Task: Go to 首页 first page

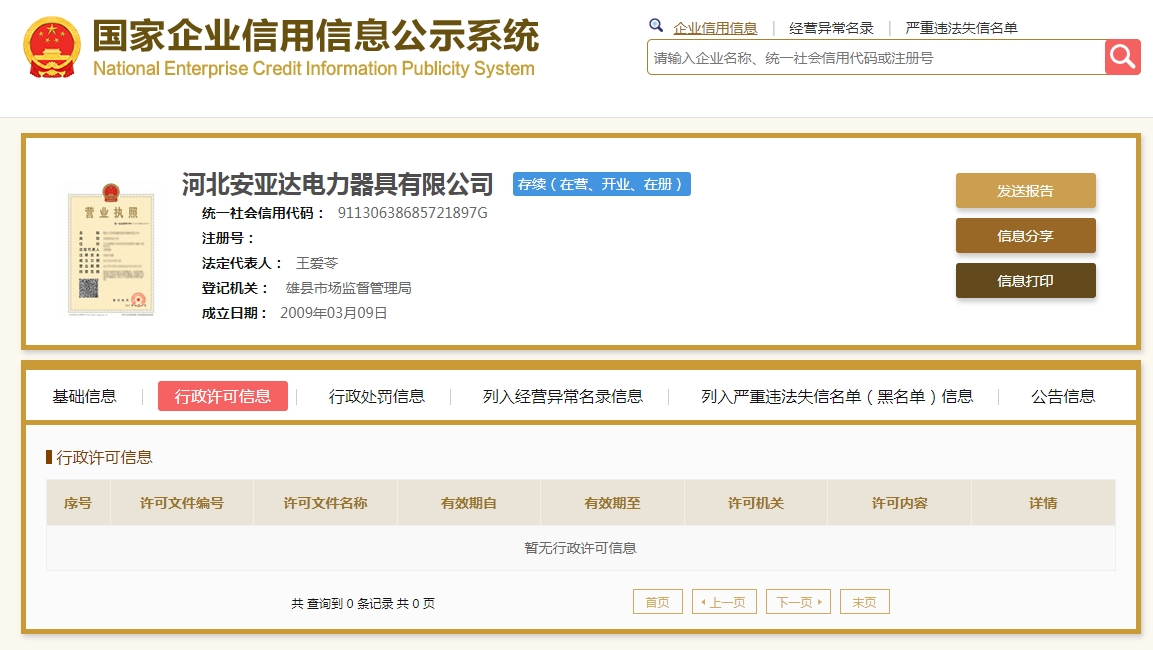Action: pyautogui.click(x=657, y=602)
